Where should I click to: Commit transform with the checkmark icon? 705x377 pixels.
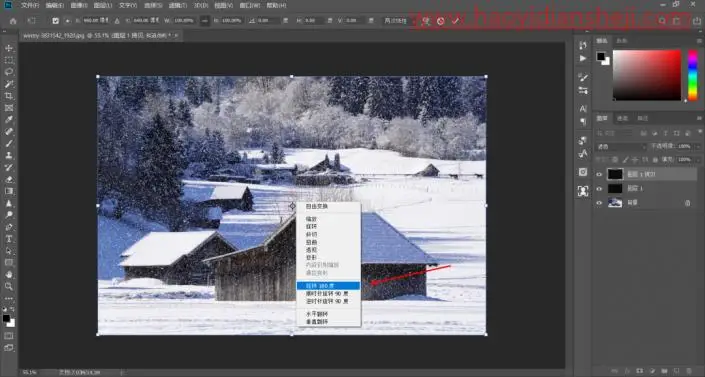coord(455,21)
